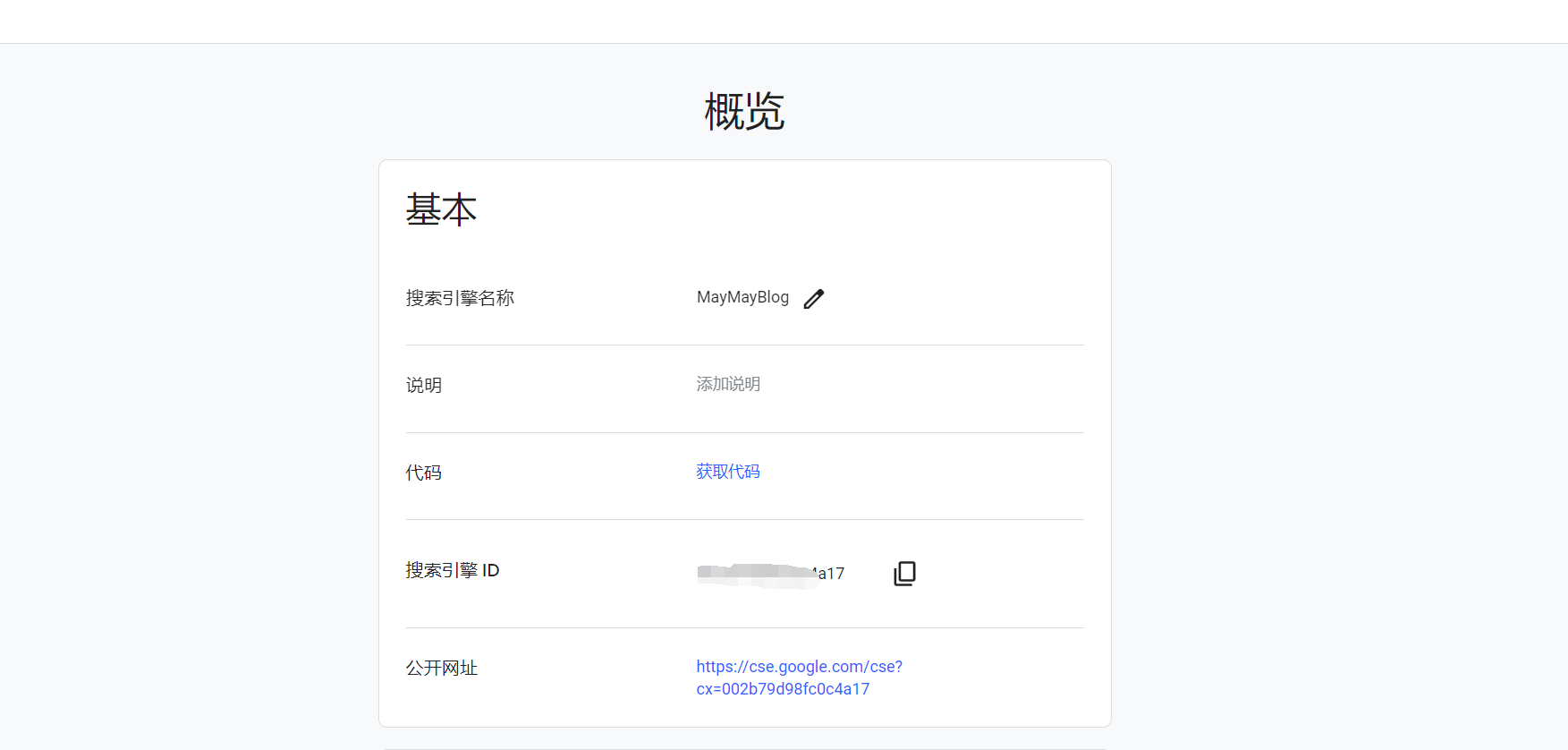This screenshot has height=750, width=1568.
Task: Click the 概览 page heading
Action: 744,112
